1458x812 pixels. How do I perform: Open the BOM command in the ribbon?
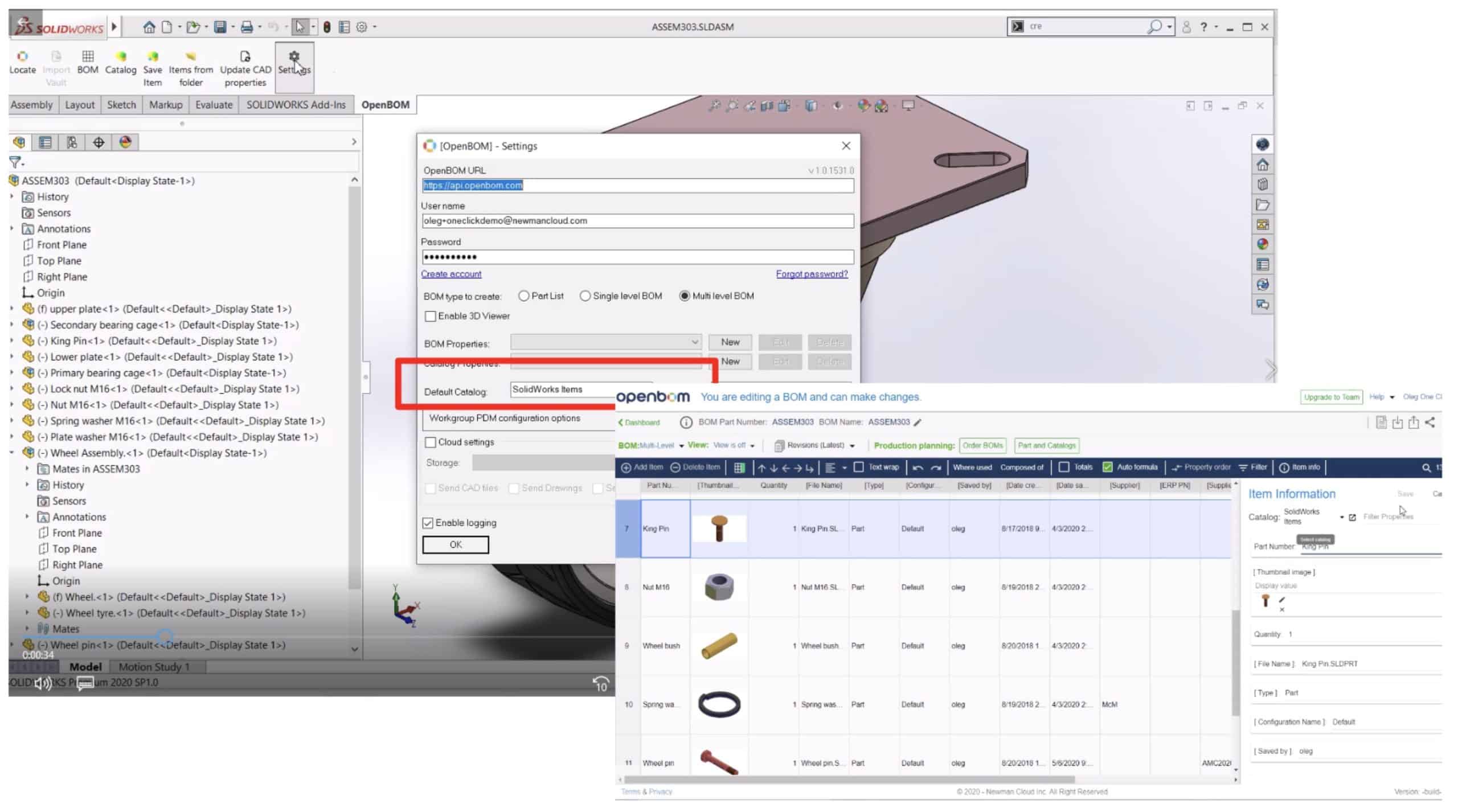tap(88, 63)
